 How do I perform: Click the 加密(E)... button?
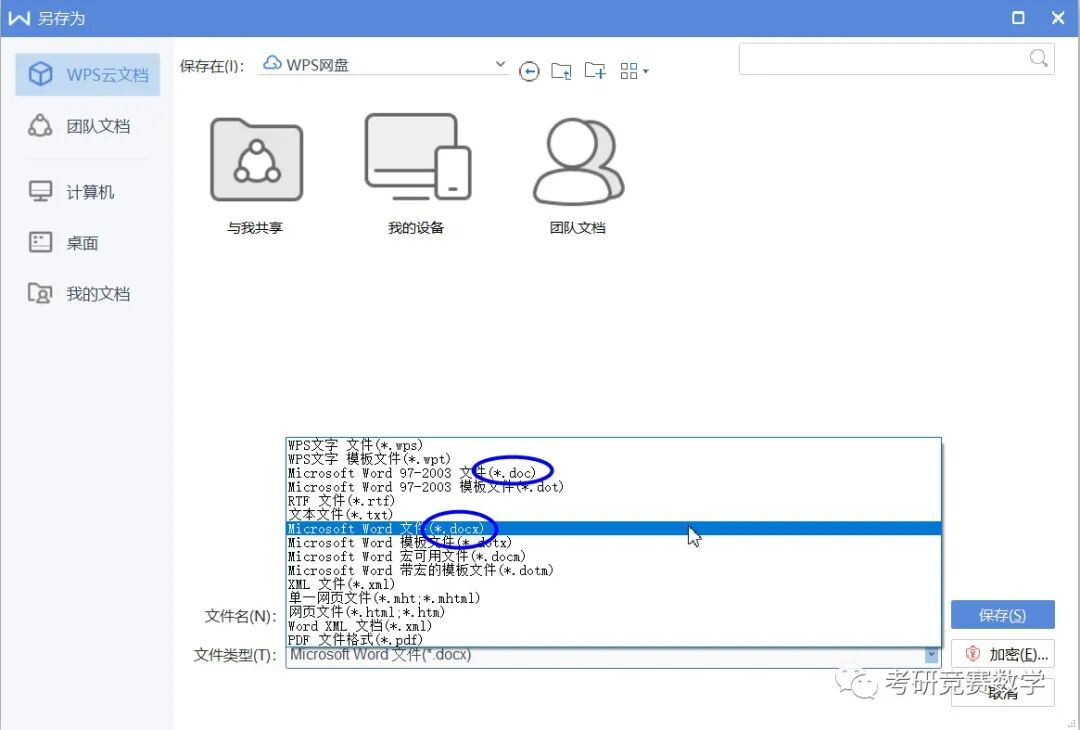tap(1003, 654)
